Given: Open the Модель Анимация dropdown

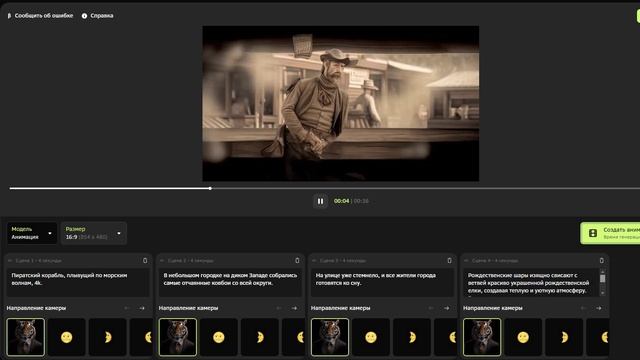Looking at the screenshot, I should tap(32, 233).
